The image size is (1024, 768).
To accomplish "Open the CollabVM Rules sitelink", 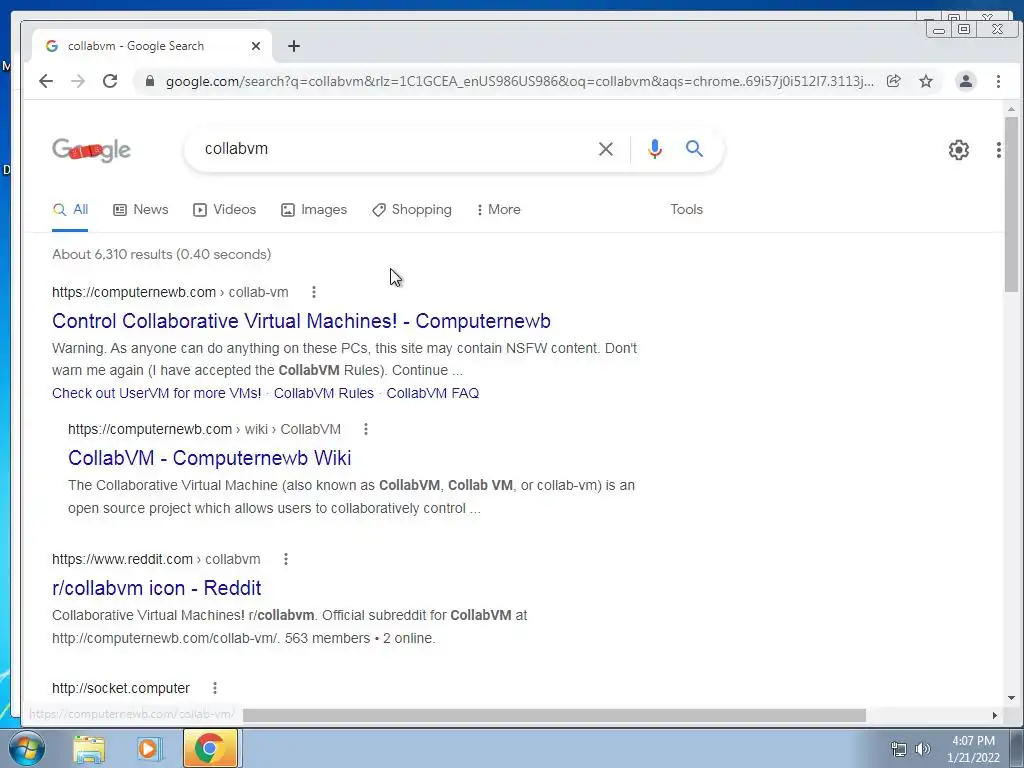I will [x=323, y=393].
